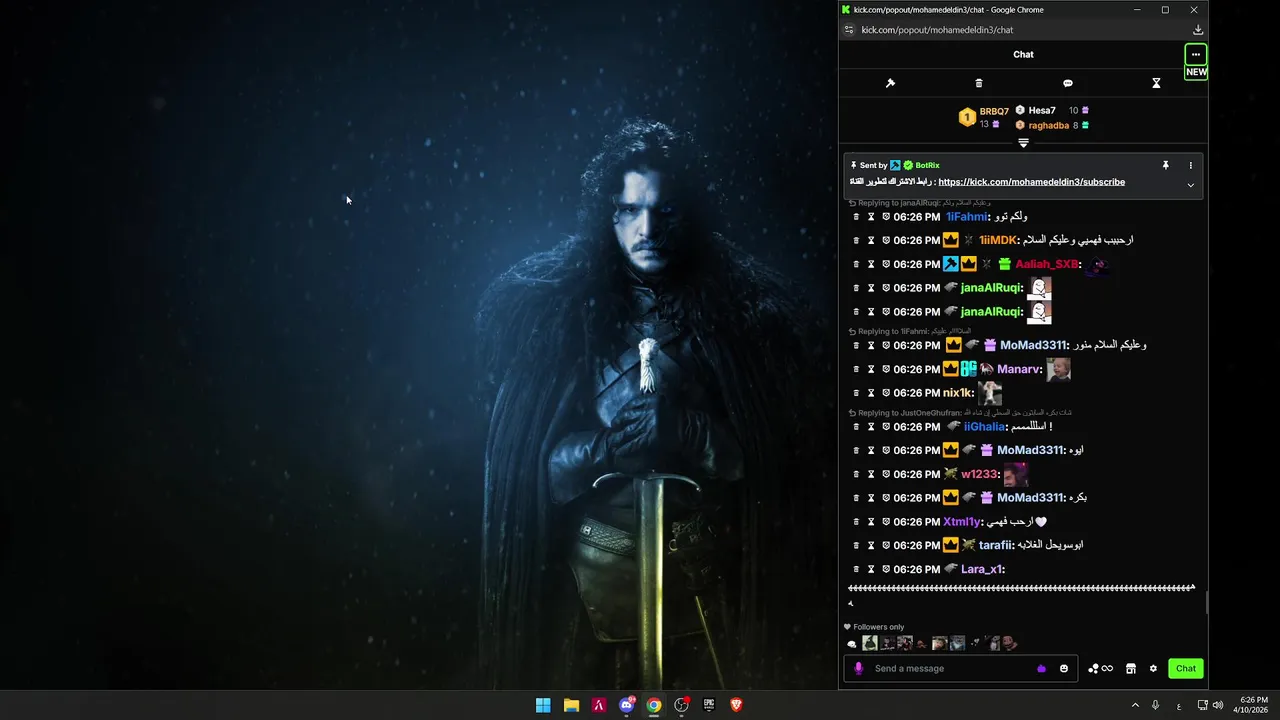Viewport: 1280px width, 720px height.
Task: Open the kick.com/mohamedeldin3/subscribe link
Action: tap(1031, 182)
